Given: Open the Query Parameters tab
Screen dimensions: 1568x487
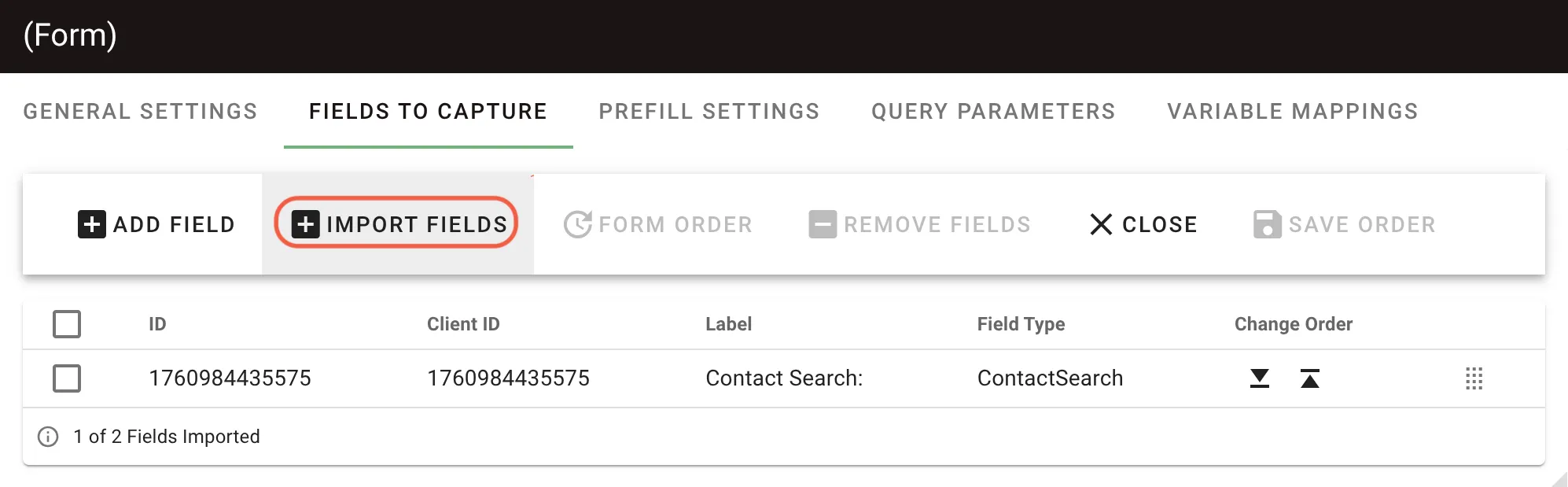Looking at the screenshot, I should [x=992, y=111].
